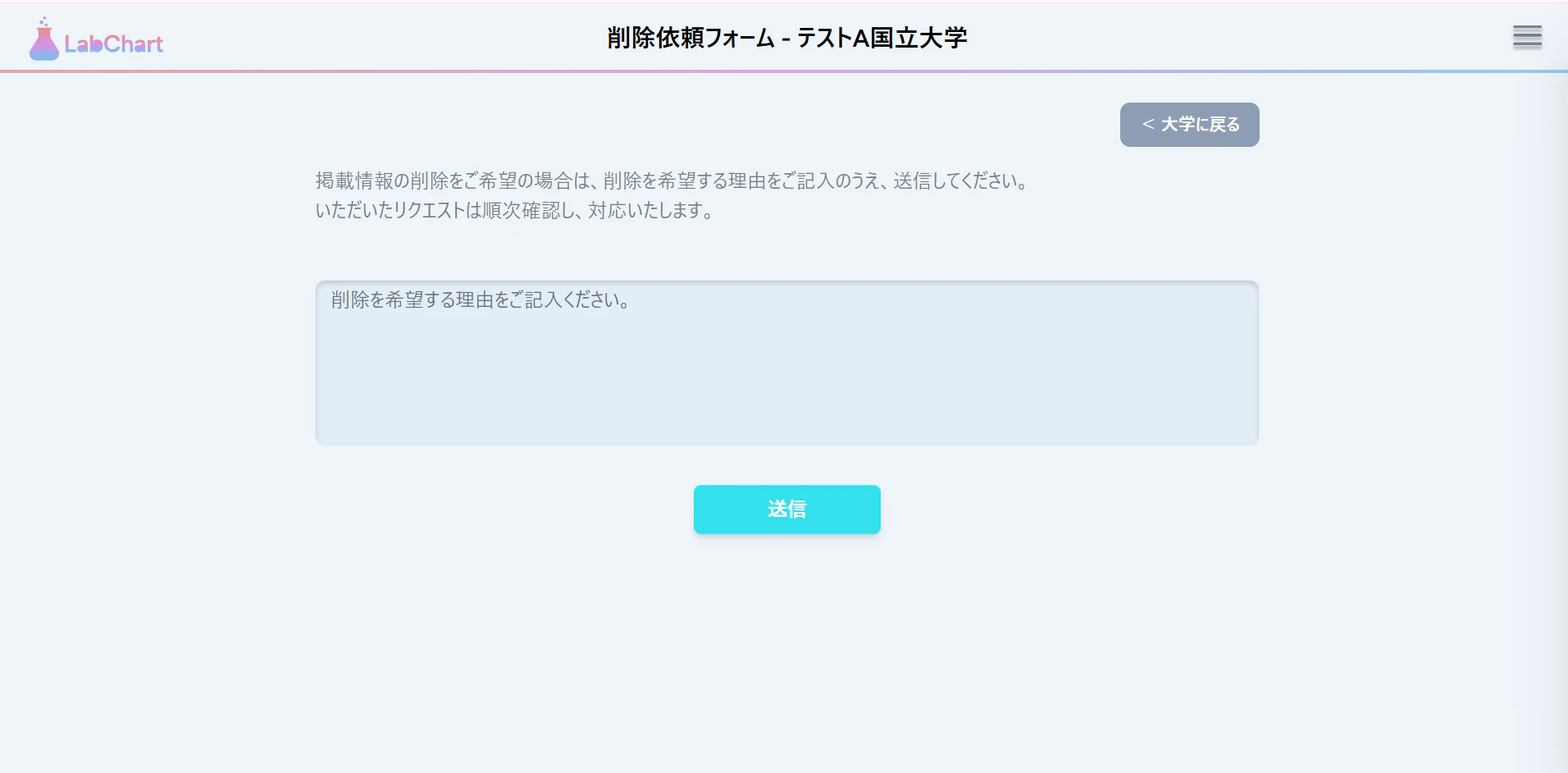Go back with 大学に戻る button
The height and width of the screenshot is (773, 1568).
pos(1189,125)
